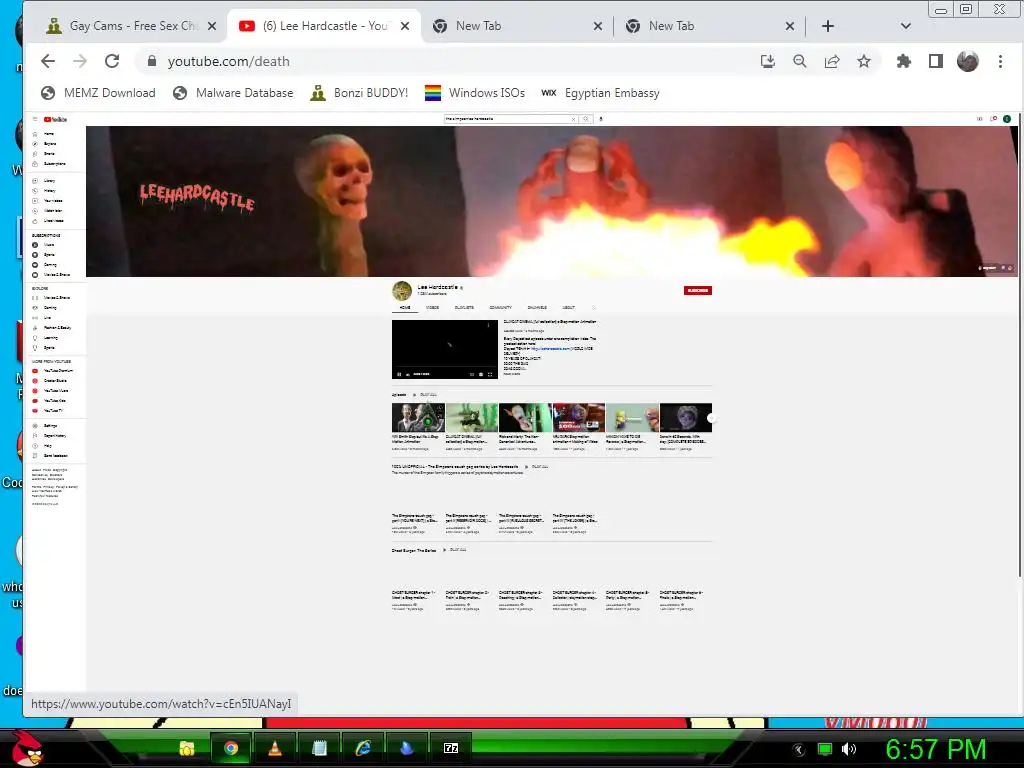1024x768 pixels.
Task: Open the Lee Hardcastle channel avatar
Action: tap(402, 291)
